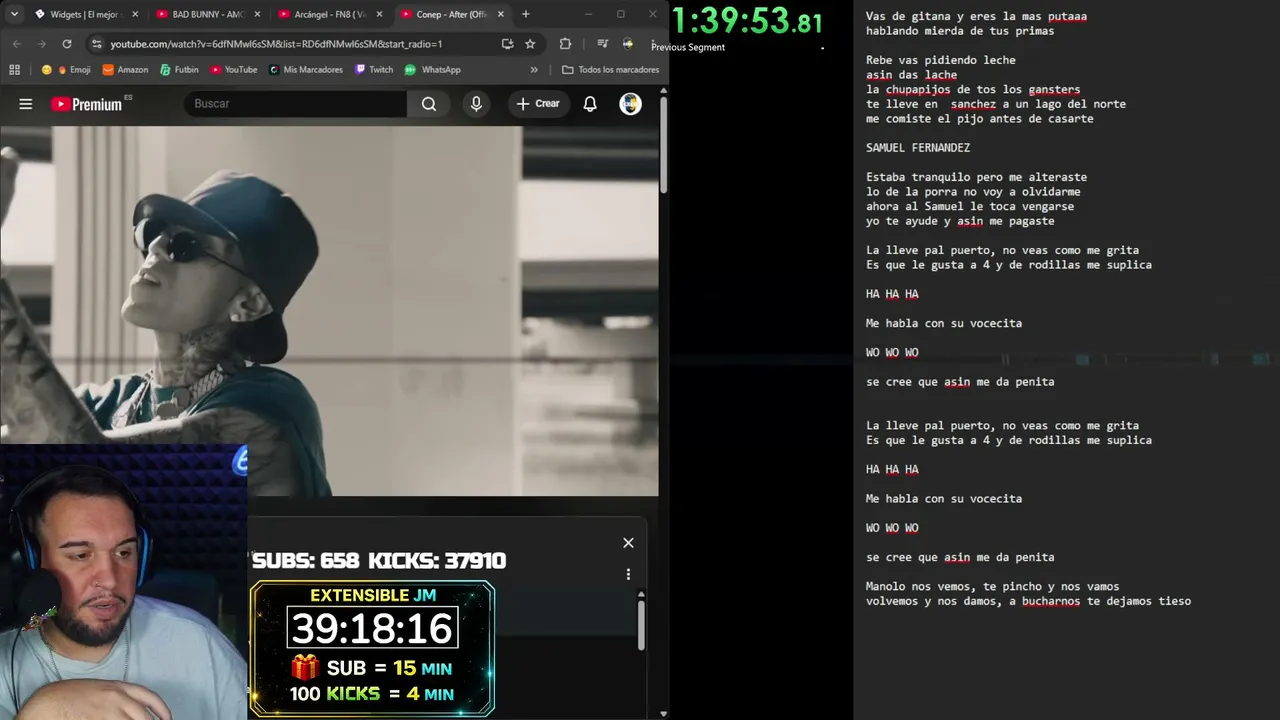Open the Mis Marcadores bookmark
Image resolution: width=1280 pixels, height=720 pixels.
305,70
